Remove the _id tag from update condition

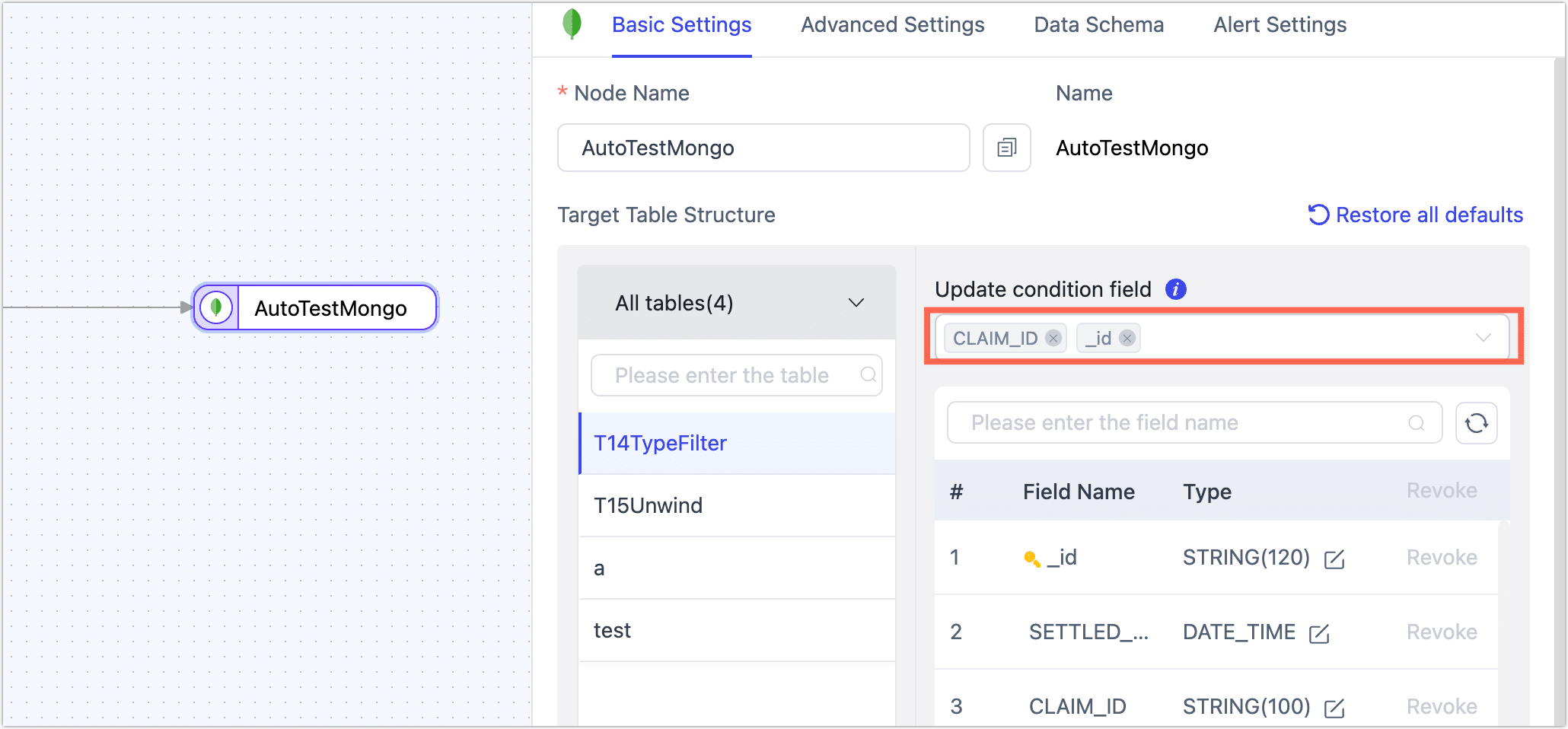(1127, 338)
